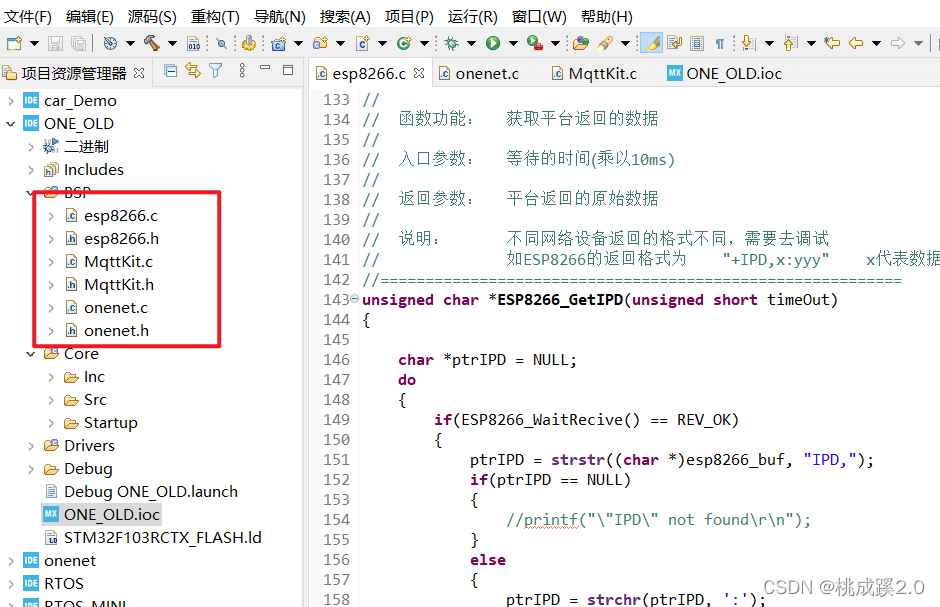Open dropdown arrow next to hammer Build
940x607 pixels.
point(172,43)
